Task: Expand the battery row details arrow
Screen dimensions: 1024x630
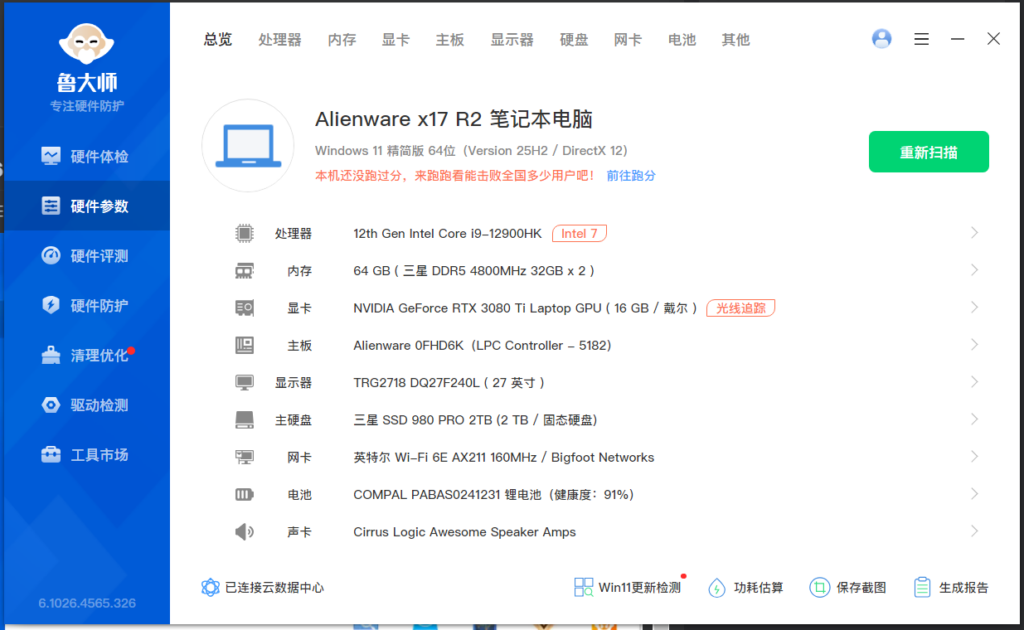Action: [x=974, y=494]
